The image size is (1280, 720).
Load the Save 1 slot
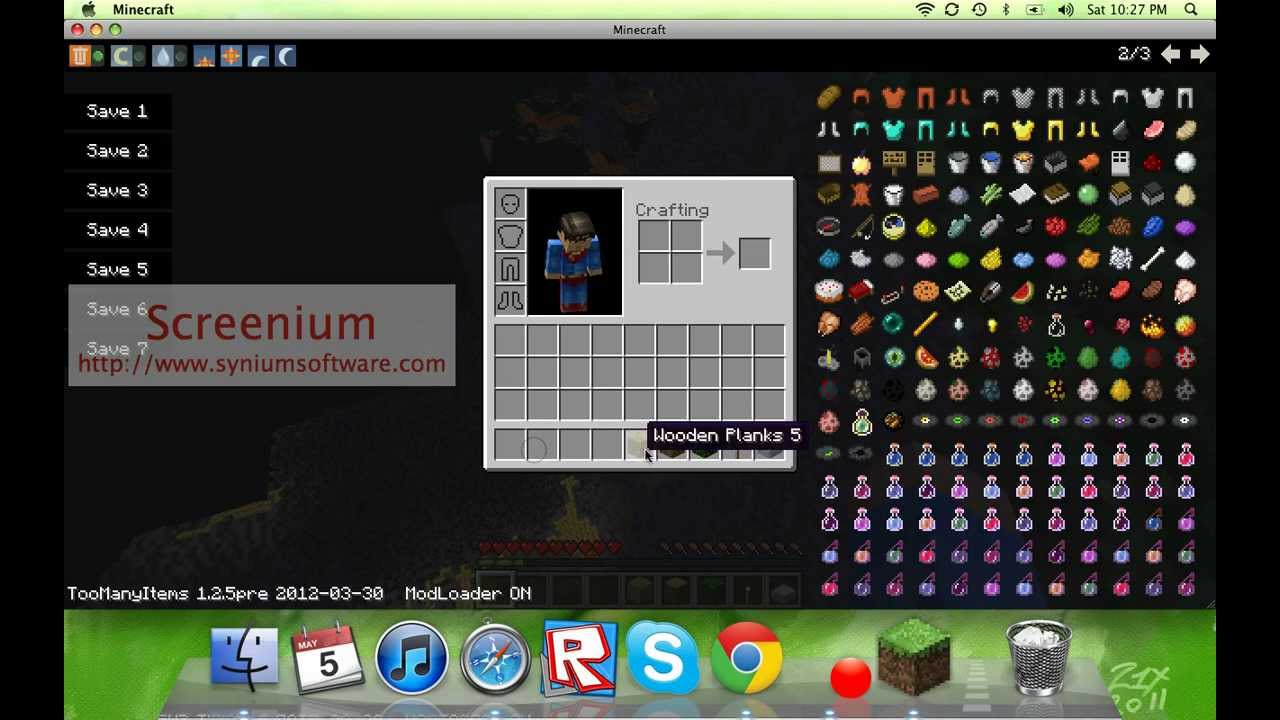point(117,111)
